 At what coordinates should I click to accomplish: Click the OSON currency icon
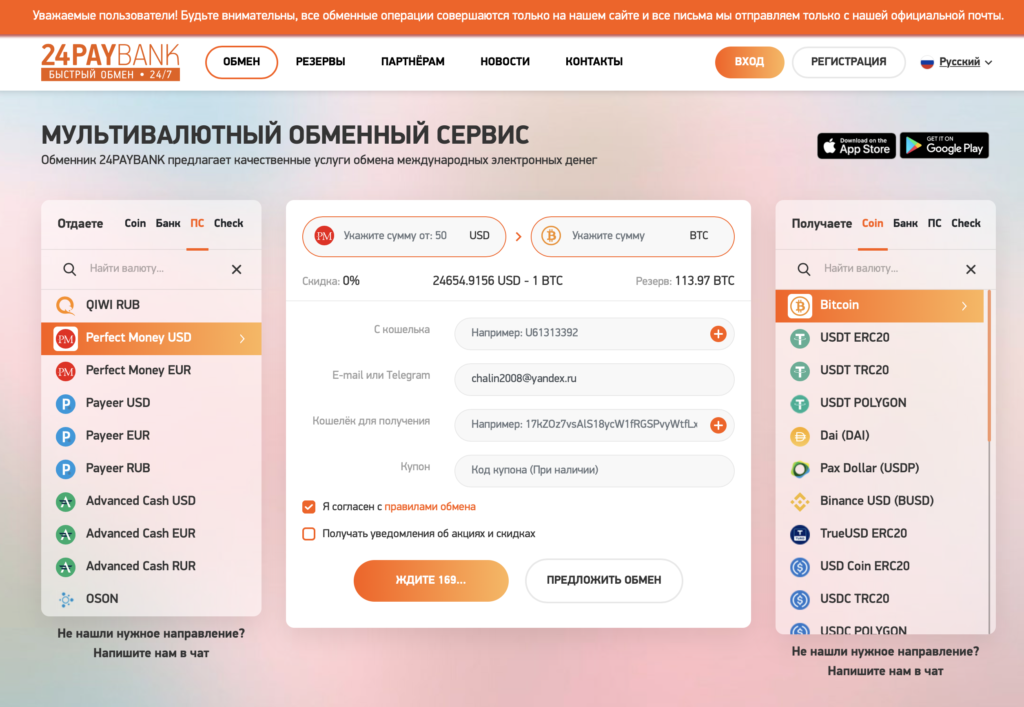click(65, 599)
